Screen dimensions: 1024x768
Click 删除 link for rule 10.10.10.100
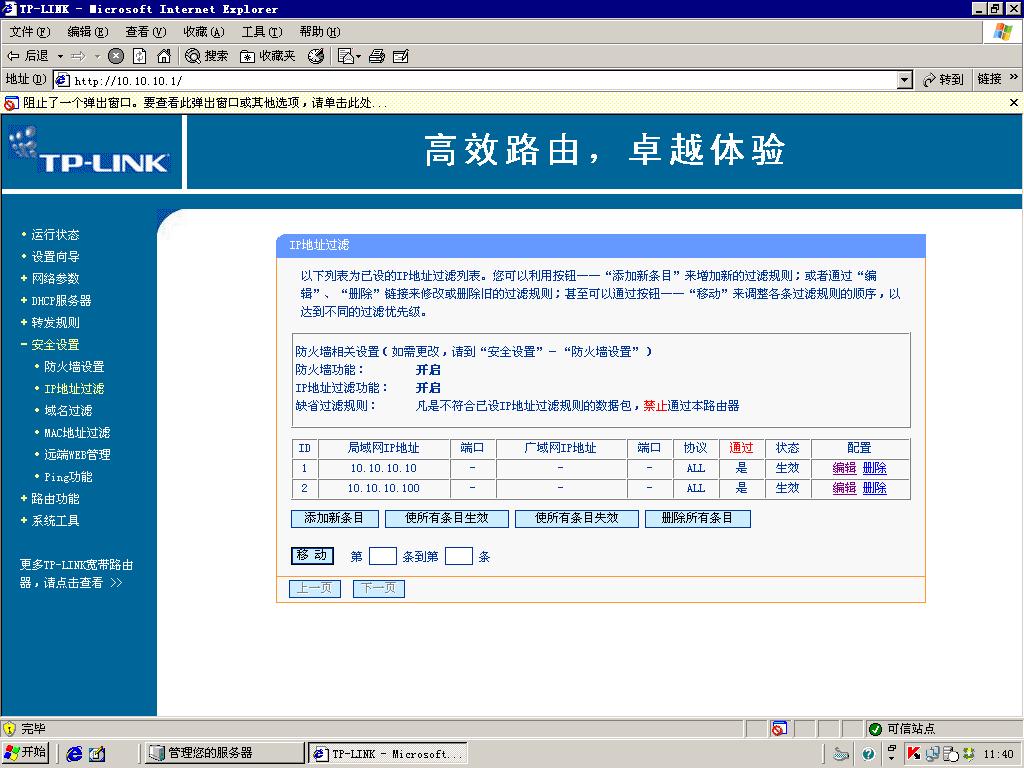[874, 488]
